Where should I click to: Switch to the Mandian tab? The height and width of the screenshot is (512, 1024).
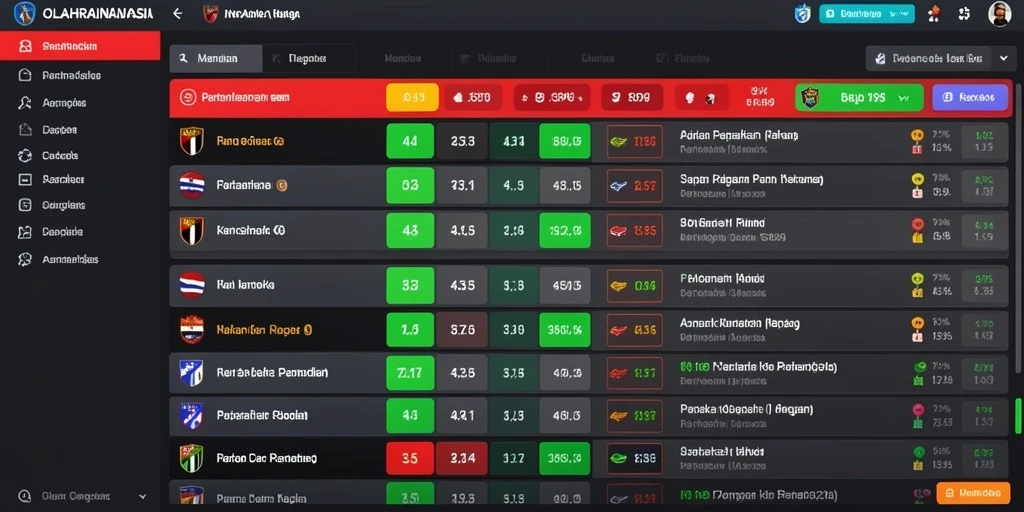pos(216,58)
